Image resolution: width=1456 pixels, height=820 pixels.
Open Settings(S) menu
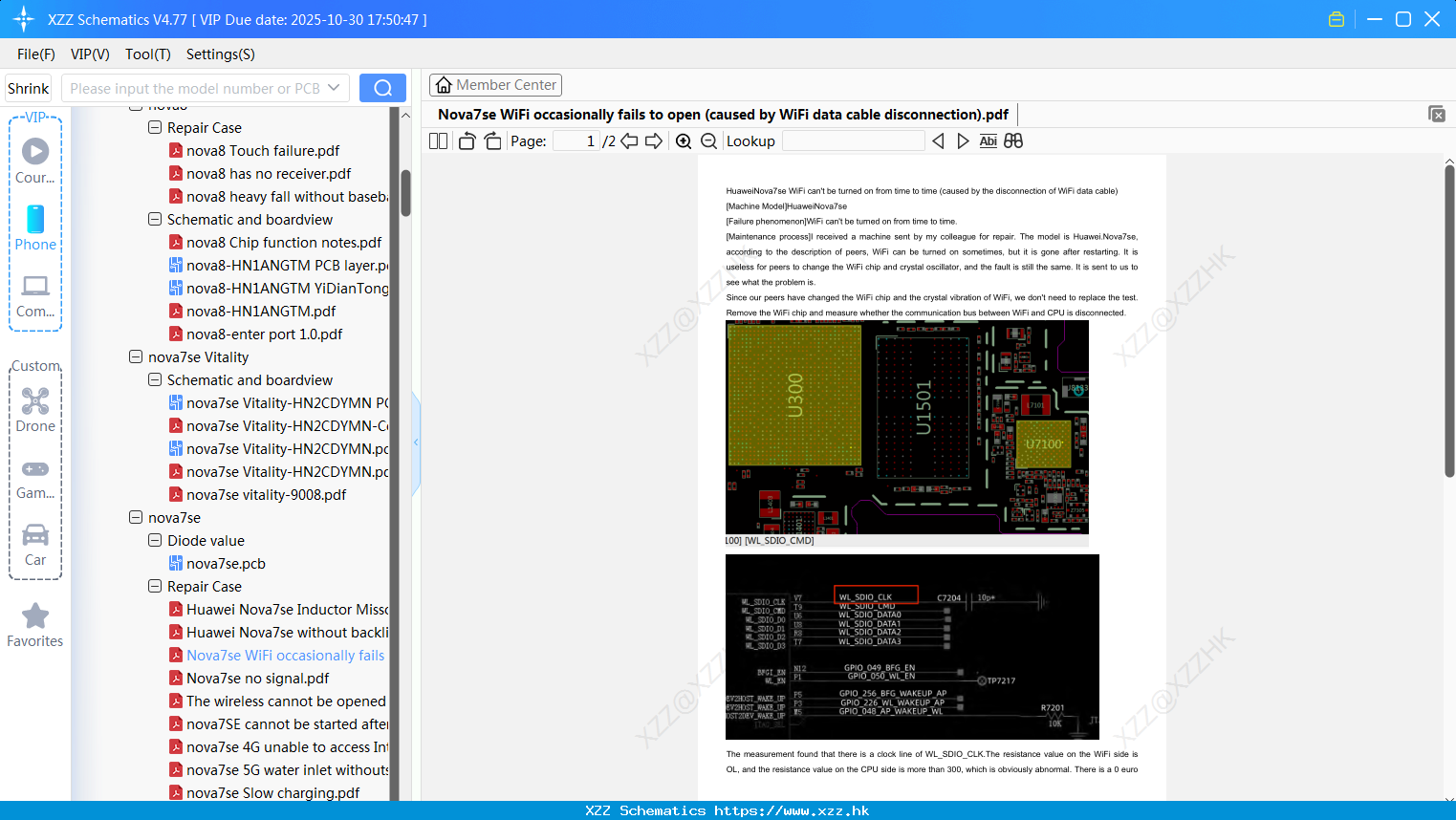(221, 54)
